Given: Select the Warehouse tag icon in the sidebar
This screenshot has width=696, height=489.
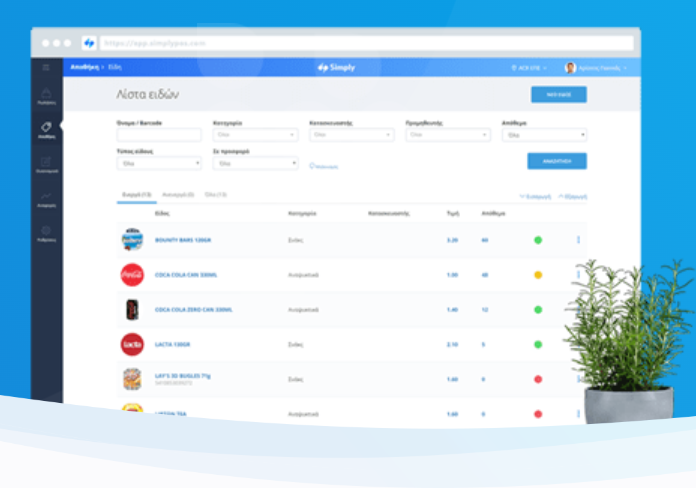Looking at the screenshot, I should click(x=46, y=128).
